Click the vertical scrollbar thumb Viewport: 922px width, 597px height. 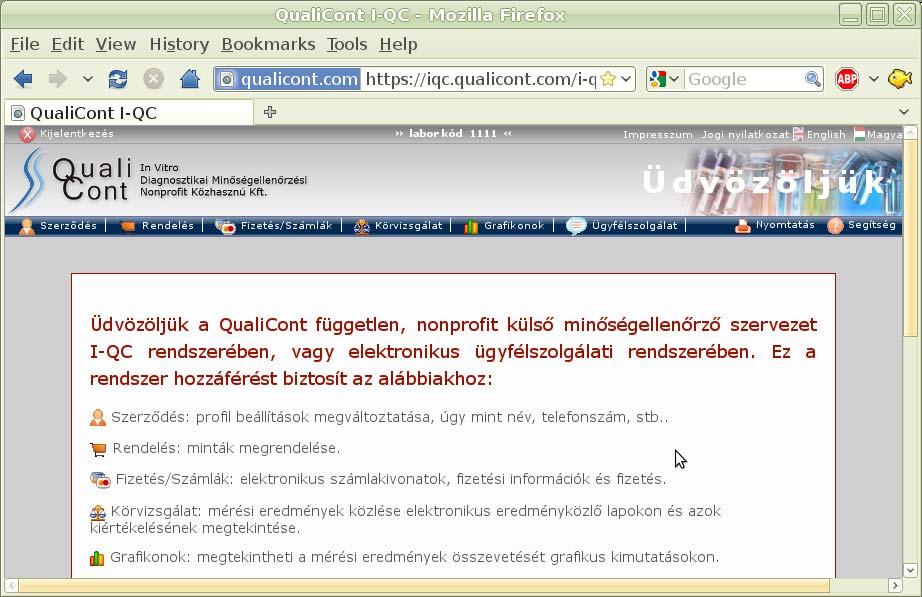coord(910,238)
